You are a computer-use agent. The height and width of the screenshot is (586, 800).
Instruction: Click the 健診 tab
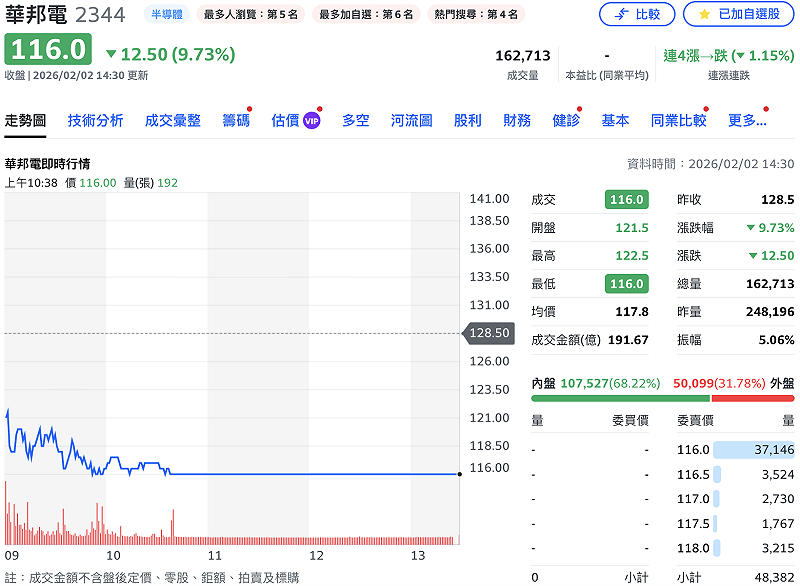(x=566, y=120)
